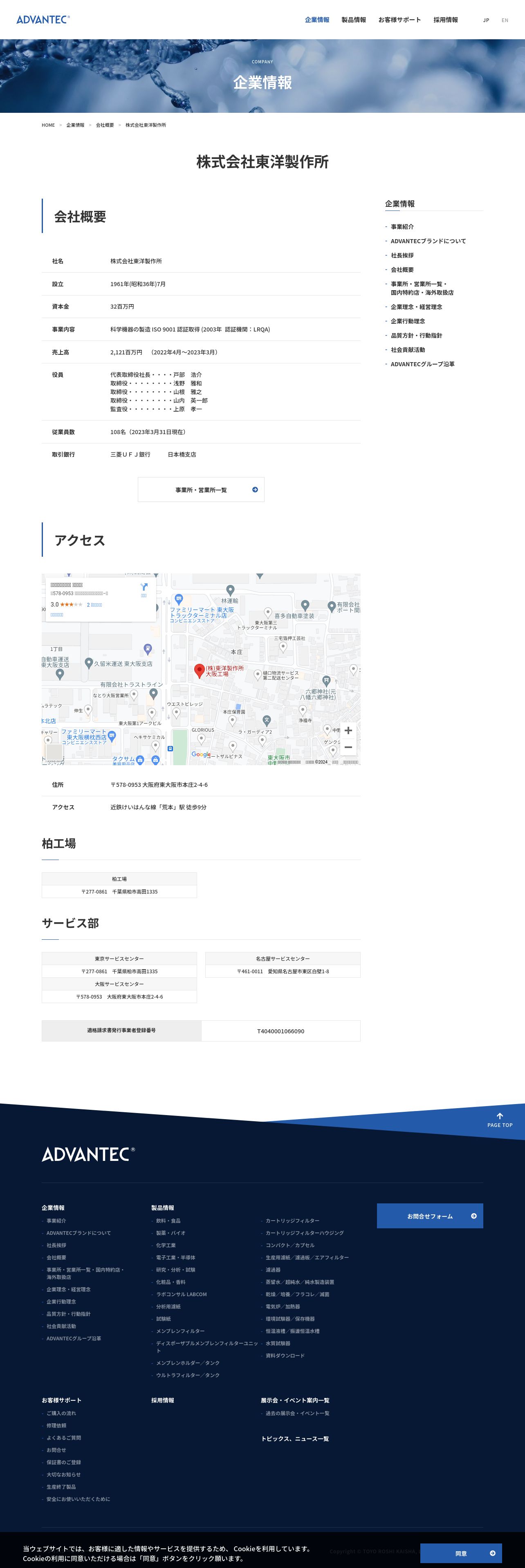The width and height of the screenshot is (525, 1568).
Task: Open 会社概要 in the sidebar
Action: (x=402, y=270)
